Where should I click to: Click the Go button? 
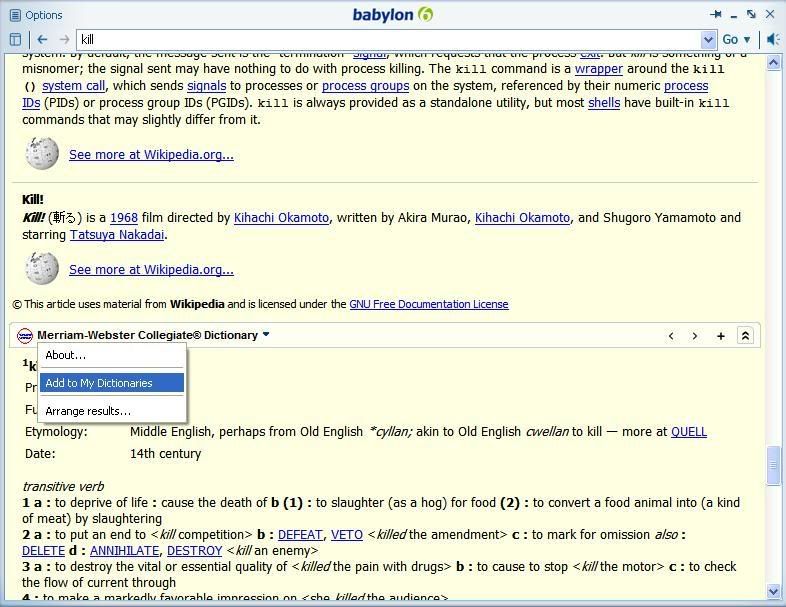coord(730,39)
